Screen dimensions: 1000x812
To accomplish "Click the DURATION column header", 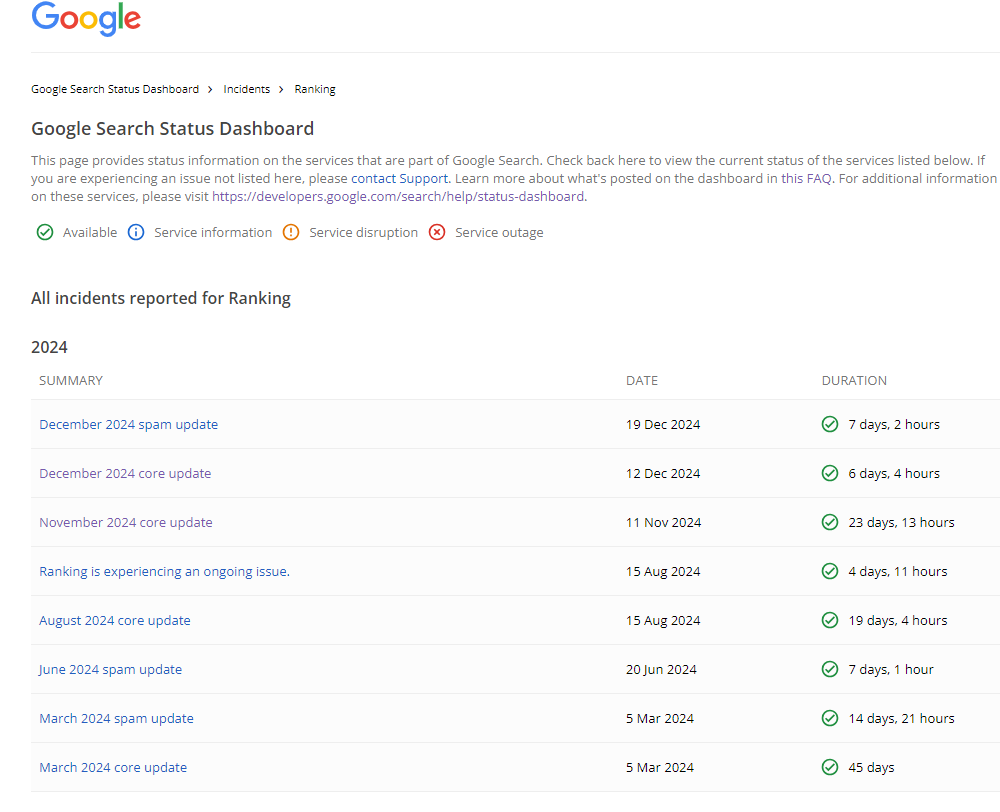I will point(854,381).
